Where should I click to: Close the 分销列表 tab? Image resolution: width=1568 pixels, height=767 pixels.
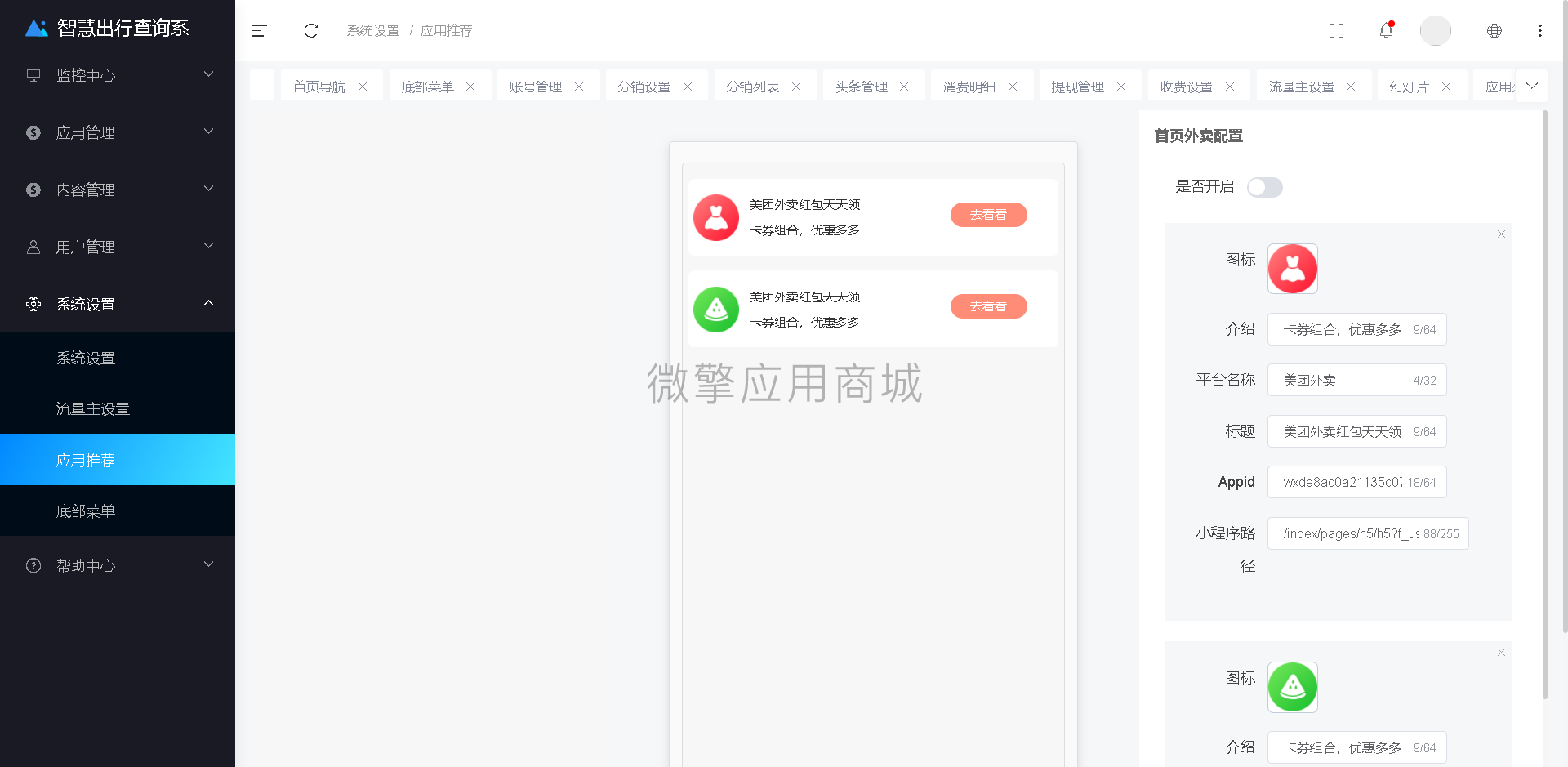[x=796, y=87]
